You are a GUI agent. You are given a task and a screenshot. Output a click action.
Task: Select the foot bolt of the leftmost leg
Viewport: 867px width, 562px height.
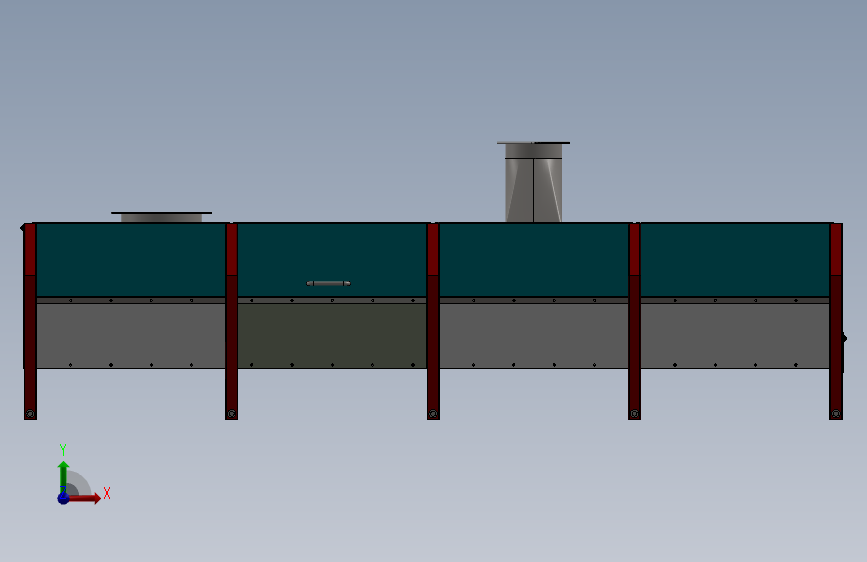tap(30, 414)
